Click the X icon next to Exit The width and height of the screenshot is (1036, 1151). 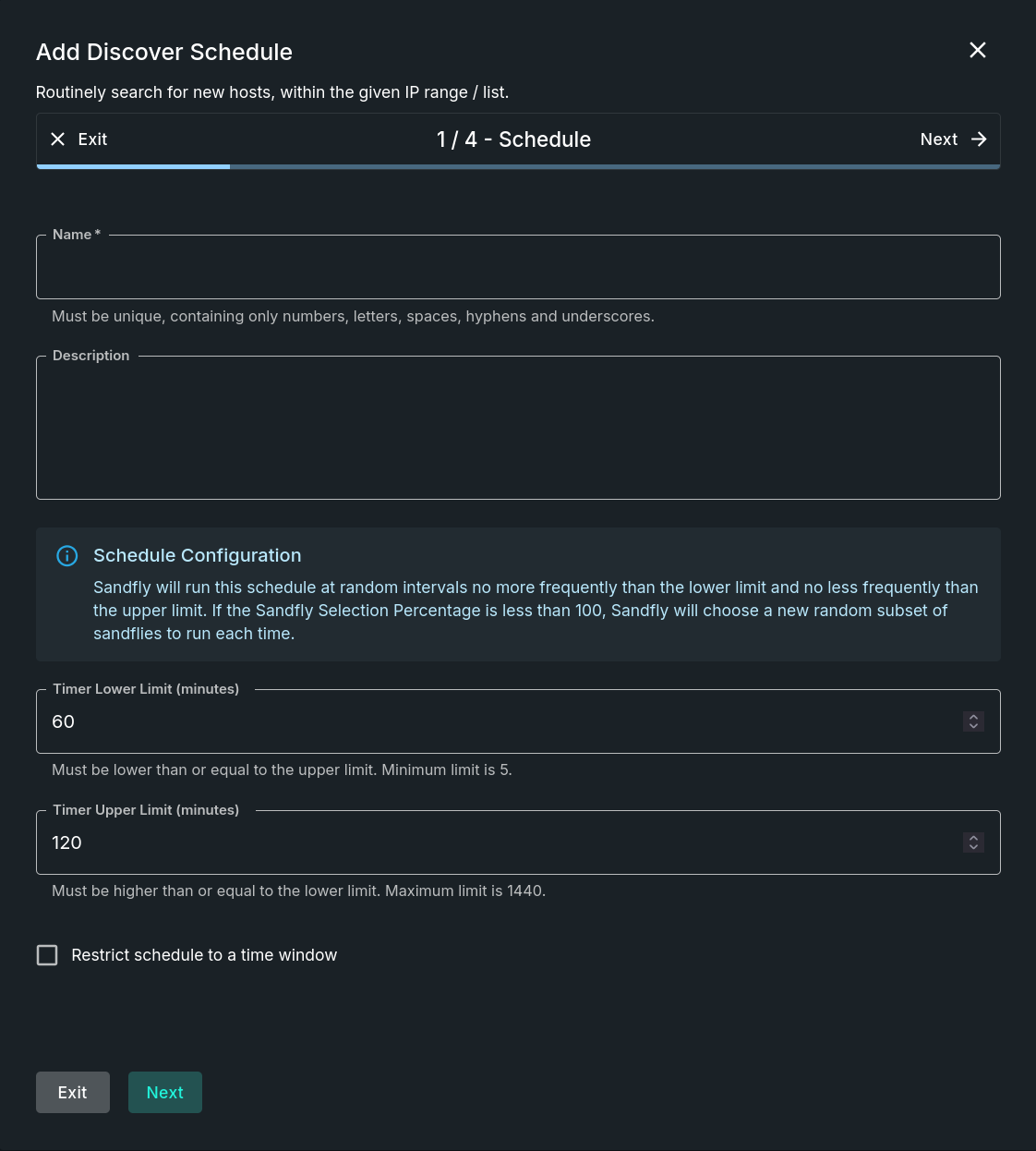pyautogui.click(x=57, y=139)
